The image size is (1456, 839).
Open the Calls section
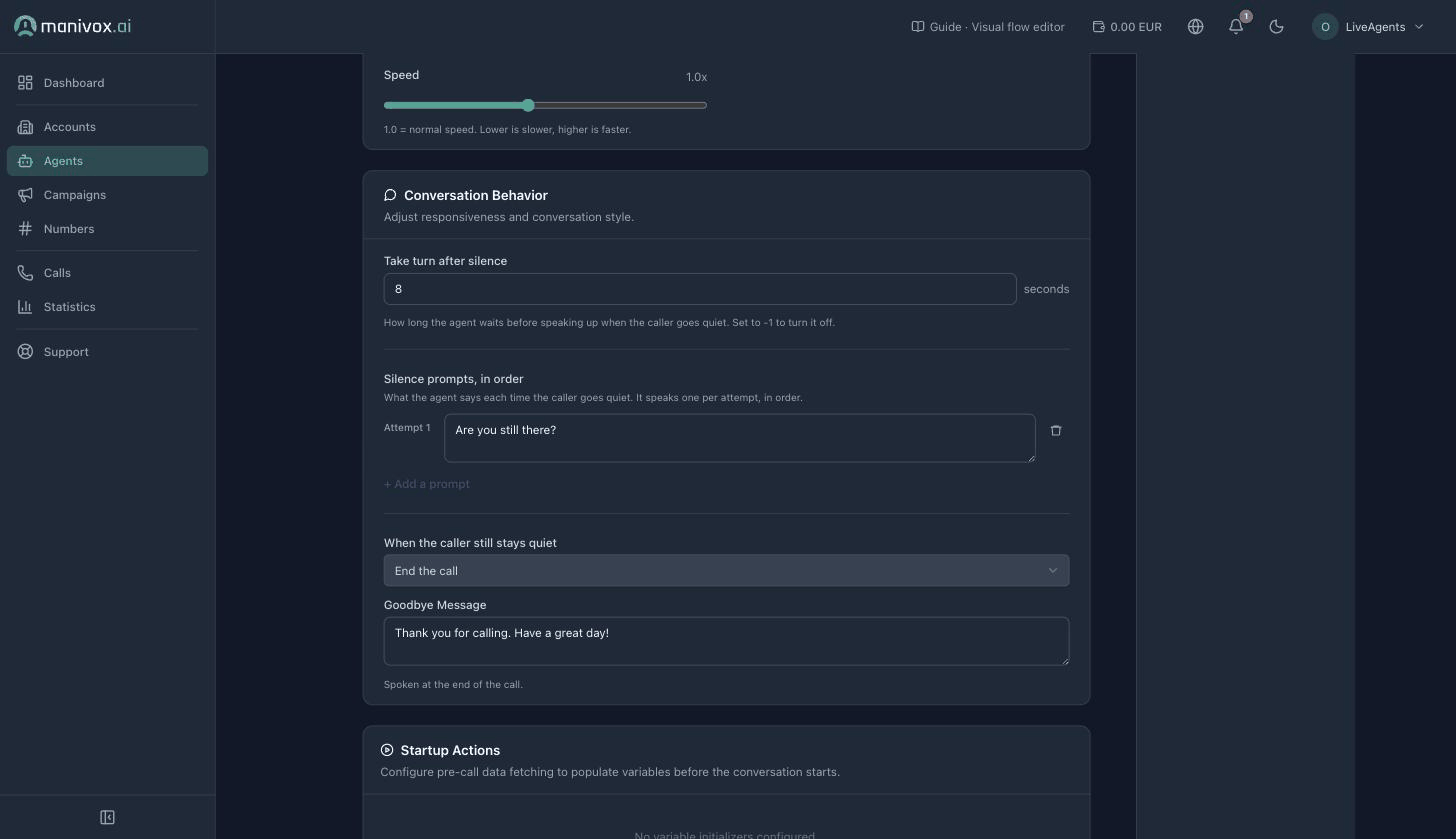107,273
